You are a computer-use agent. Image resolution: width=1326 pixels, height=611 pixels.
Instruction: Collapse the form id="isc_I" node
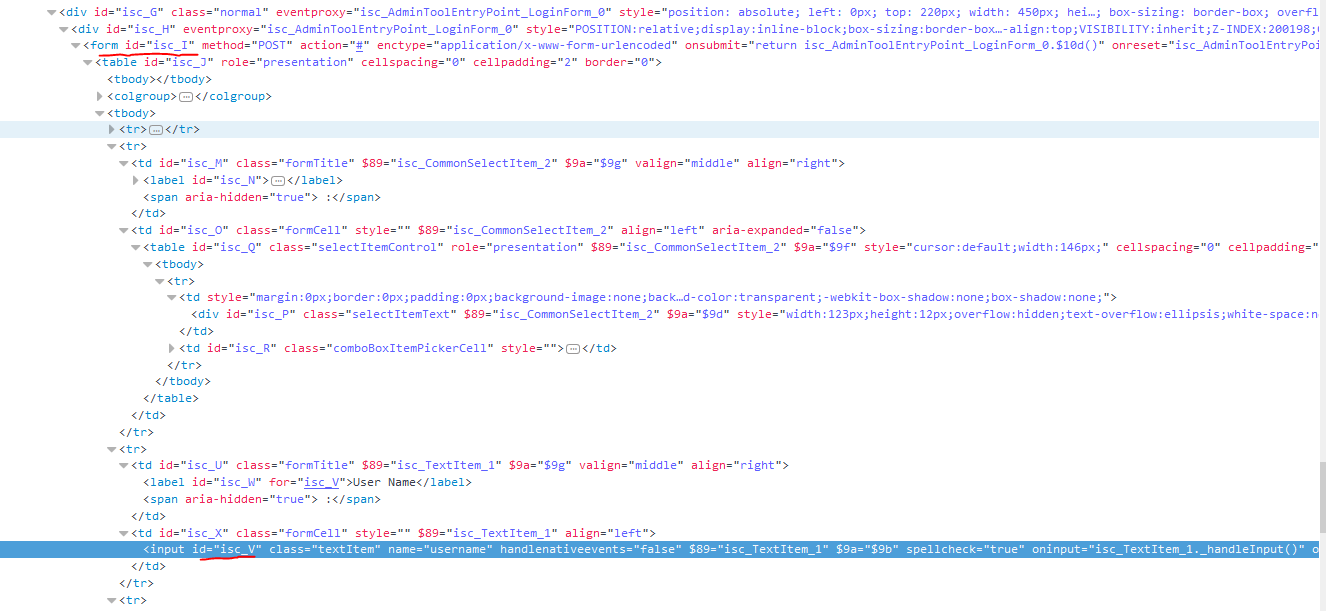click(x=76, y=46)
